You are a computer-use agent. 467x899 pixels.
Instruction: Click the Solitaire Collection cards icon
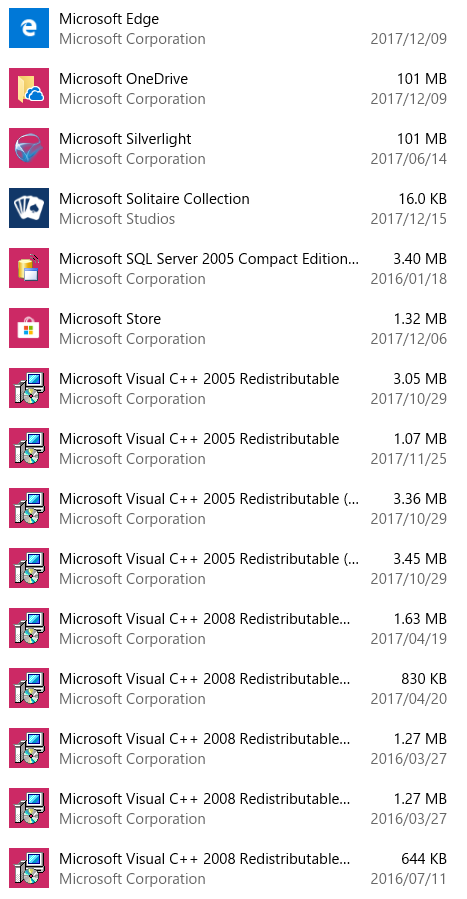[29, 208]
